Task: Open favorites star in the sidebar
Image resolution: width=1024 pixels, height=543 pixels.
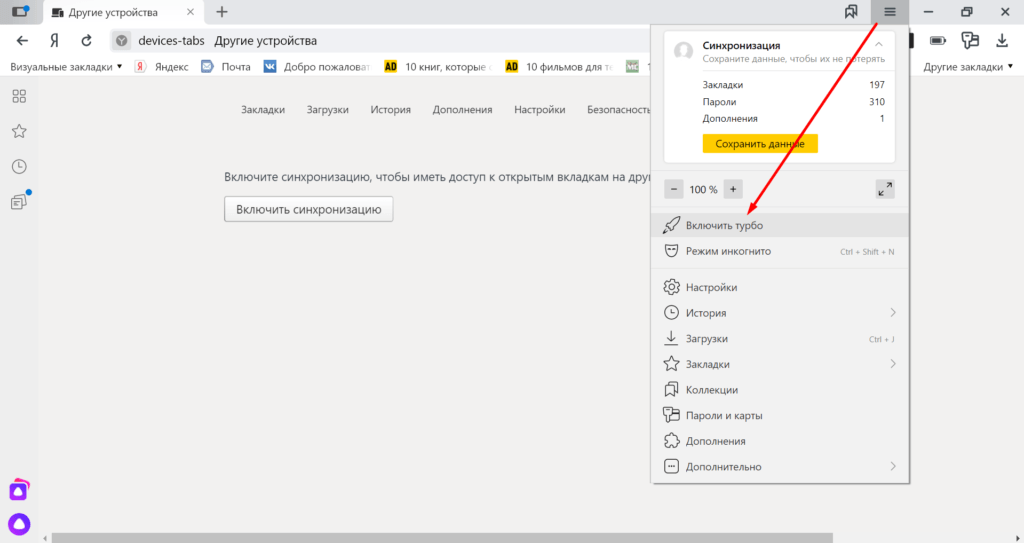Action: point(19,131)
